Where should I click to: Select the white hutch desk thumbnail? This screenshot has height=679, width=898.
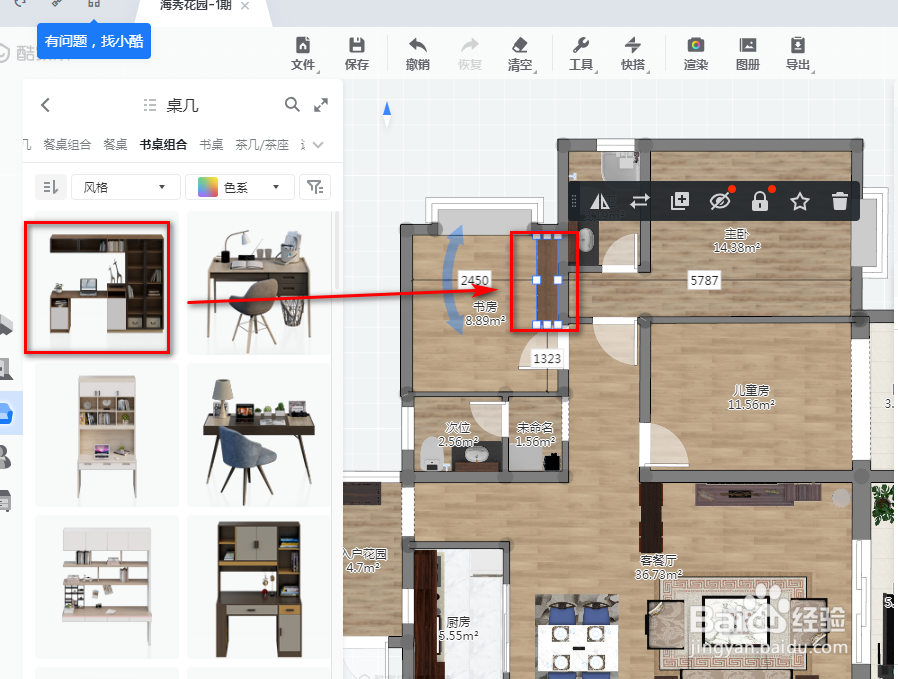pyautogui.click(x=107, y=435)
